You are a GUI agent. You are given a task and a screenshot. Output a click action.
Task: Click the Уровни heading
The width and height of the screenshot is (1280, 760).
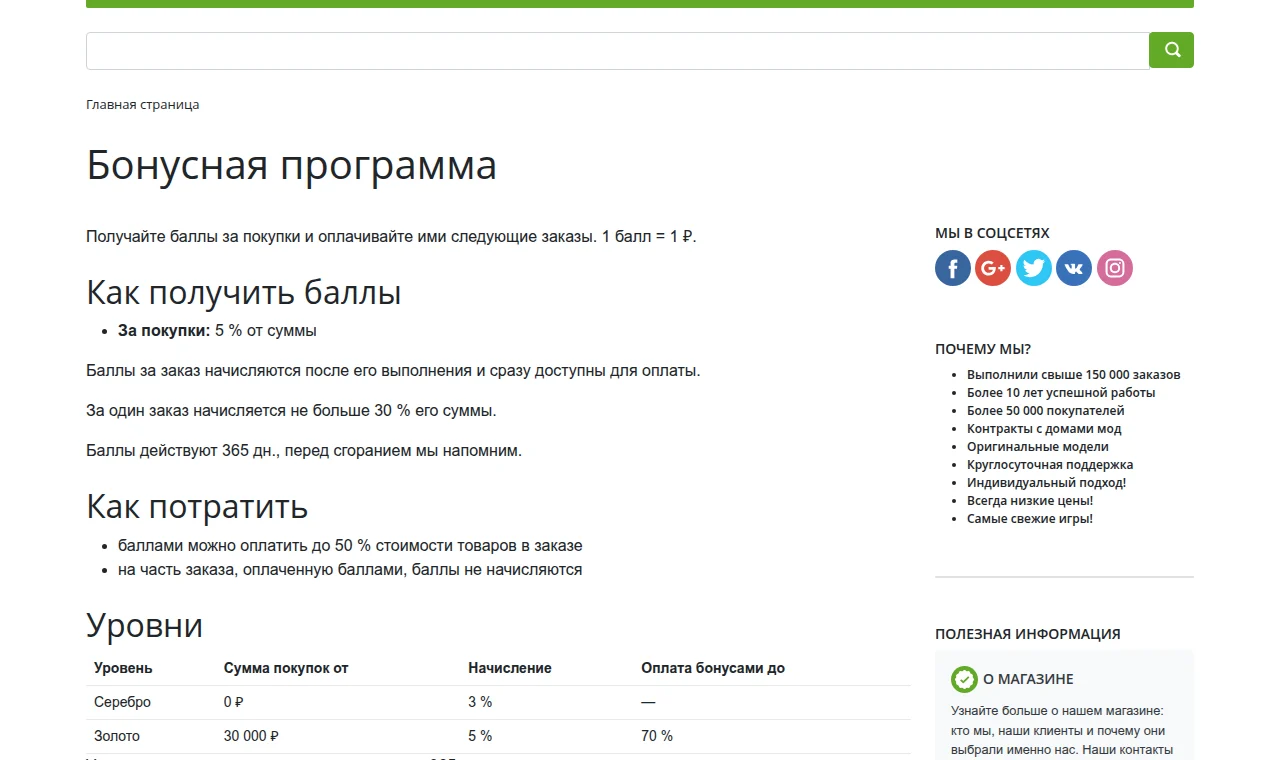coord(145,625)
